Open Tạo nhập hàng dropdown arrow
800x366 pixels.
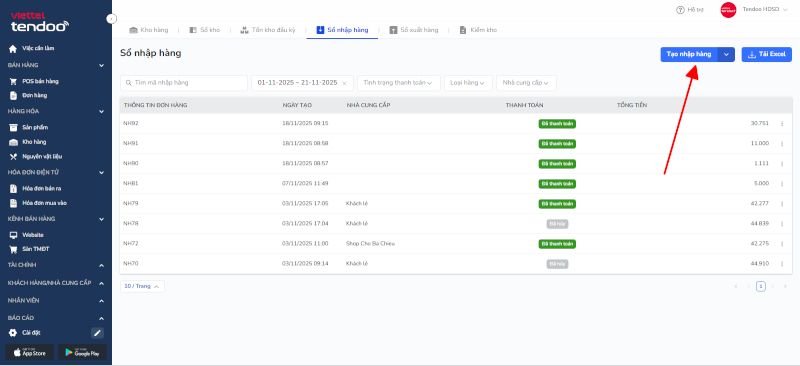[727, 55]
